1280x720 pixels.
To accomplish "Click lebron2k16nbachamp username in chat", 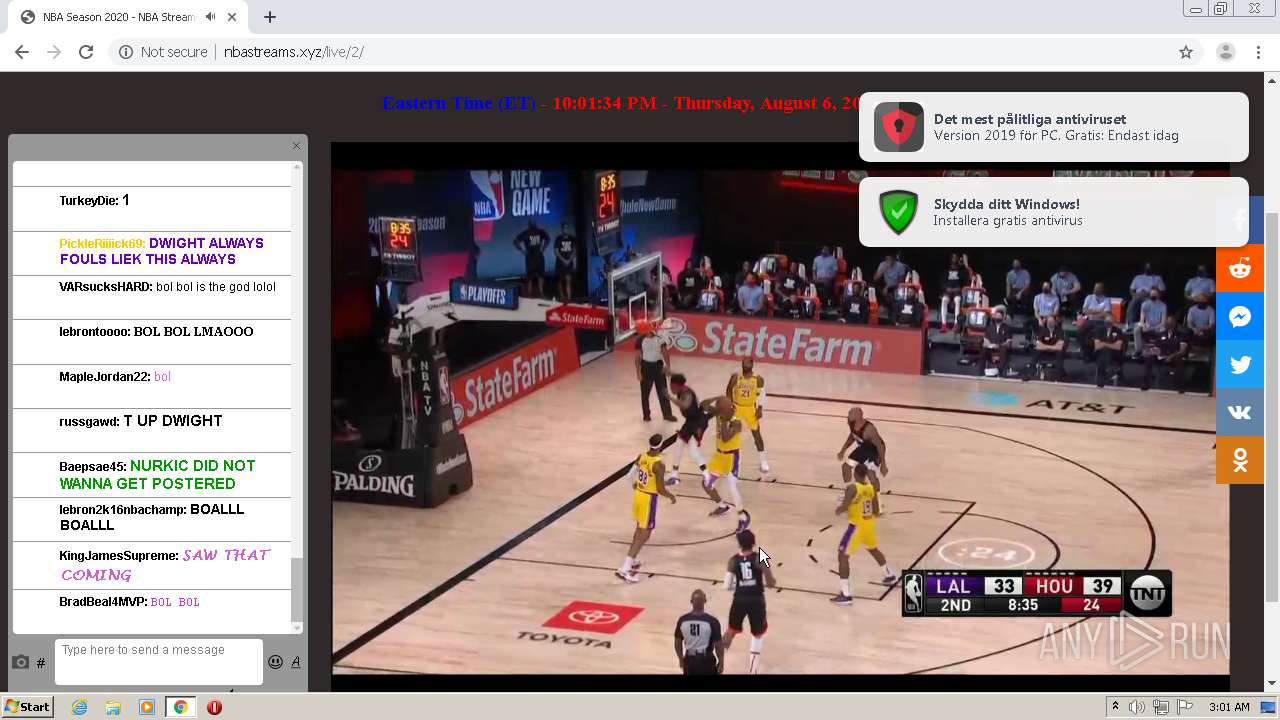I will click(121, 510).
